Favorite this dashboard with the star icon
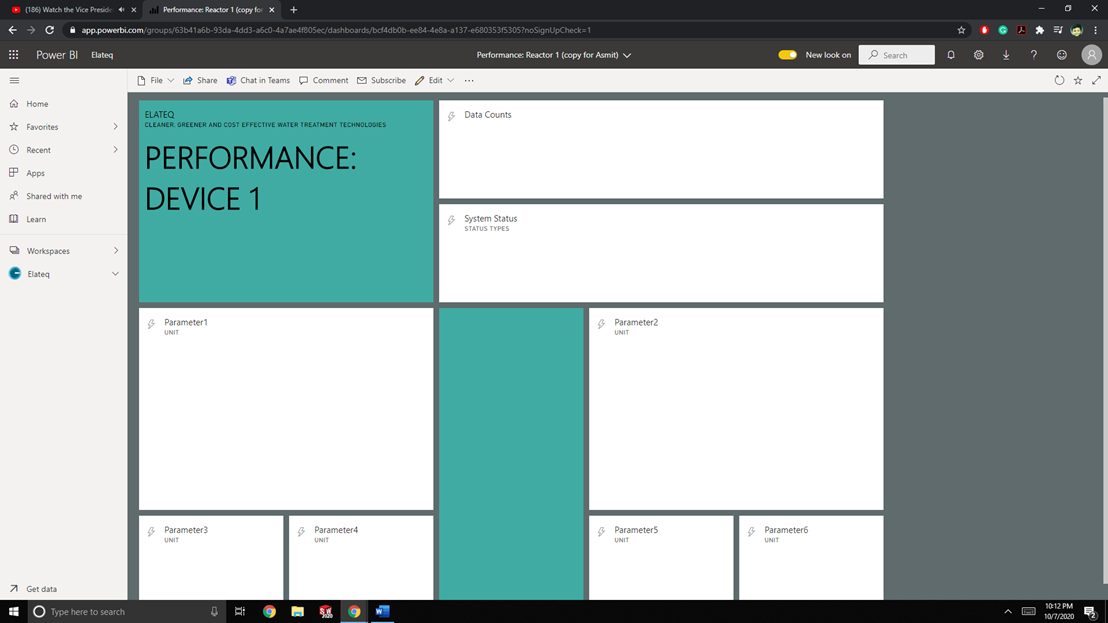1108x623 pixels. pyautogui.click(x=1078, y=81)
